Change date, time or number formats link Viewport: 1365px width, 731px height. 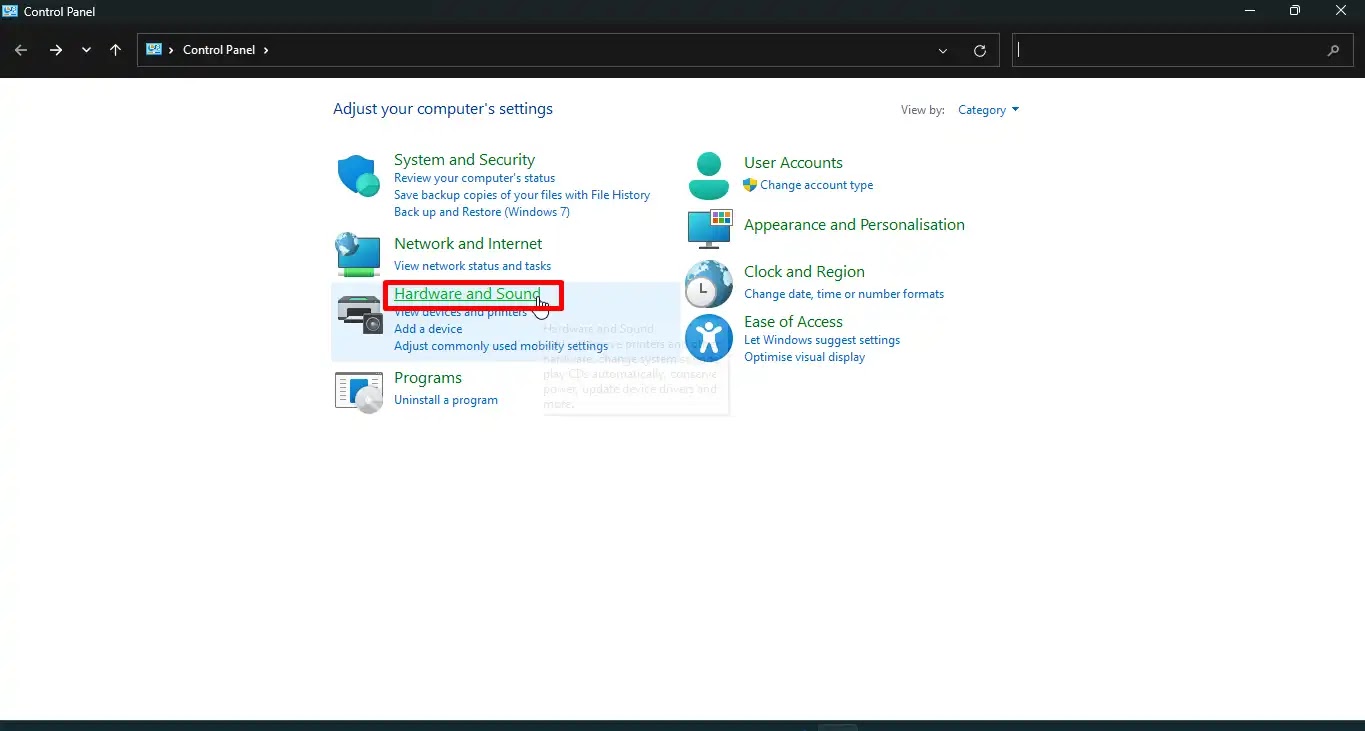click(x=844, y=294)
